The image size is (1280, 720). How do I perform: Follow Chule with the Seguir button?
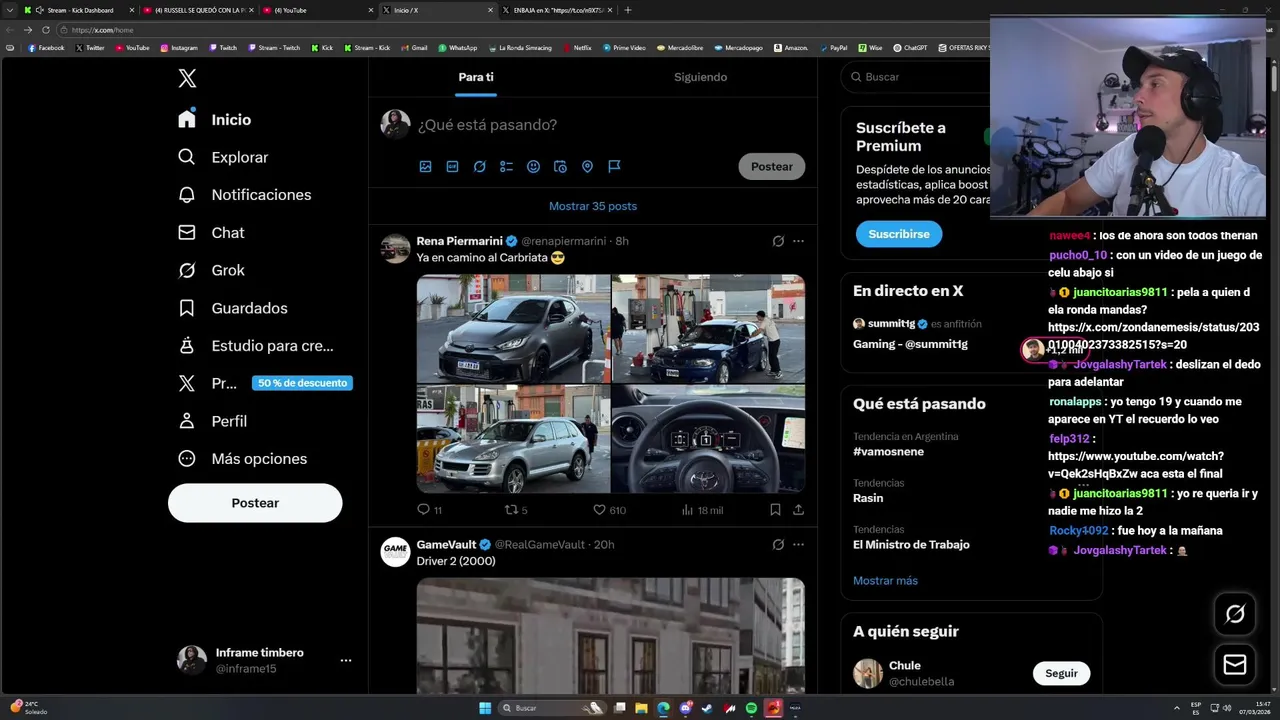[1061, 674]
